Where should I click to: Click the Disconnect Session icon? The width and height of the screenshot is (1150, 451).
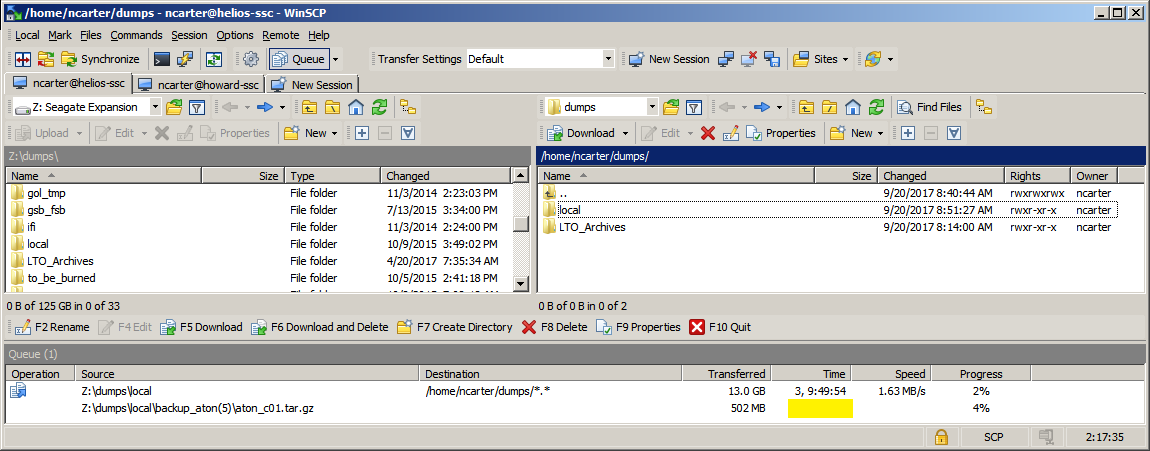pos(749,59)
